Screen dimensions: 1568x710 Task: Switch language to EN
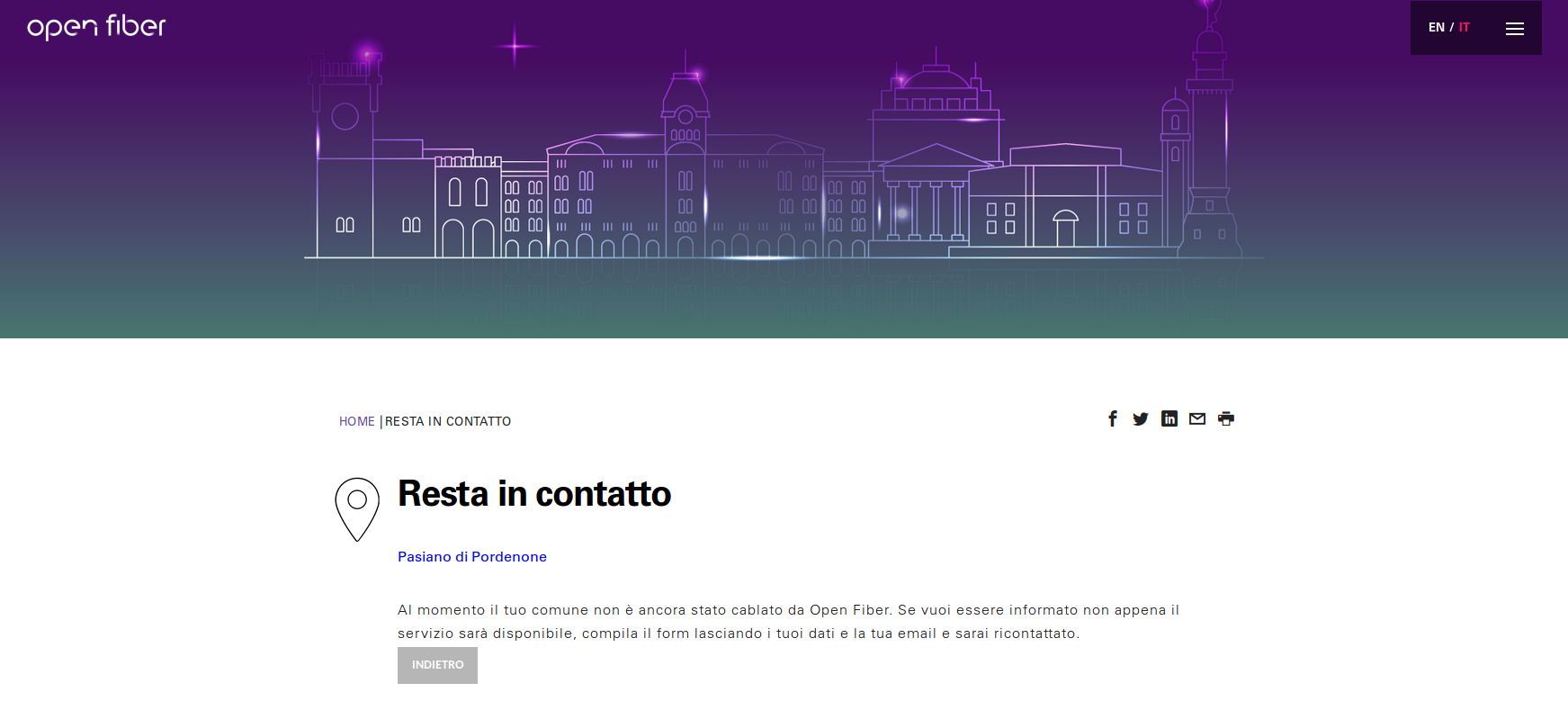1436,28
